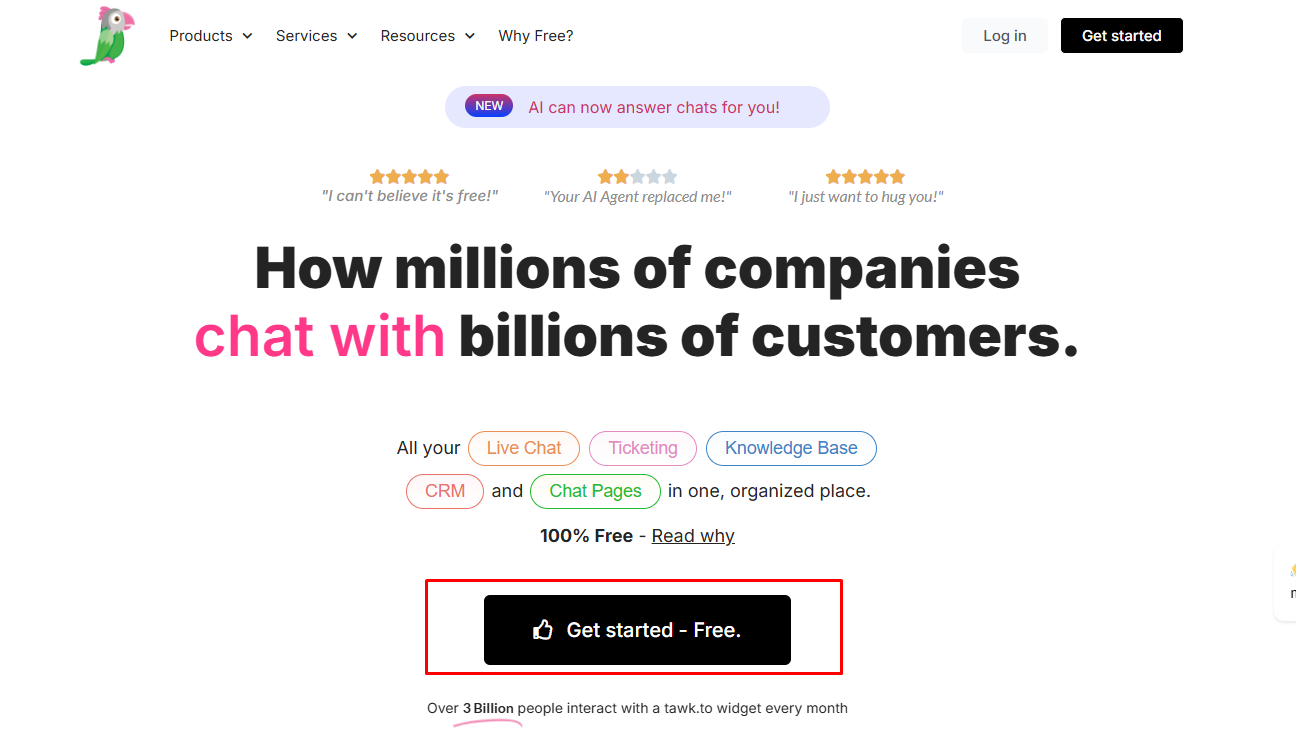The image size is (1296, 737).
Task: Click the CRM color-outlined swatch pill
Action: tap(444, 491)
